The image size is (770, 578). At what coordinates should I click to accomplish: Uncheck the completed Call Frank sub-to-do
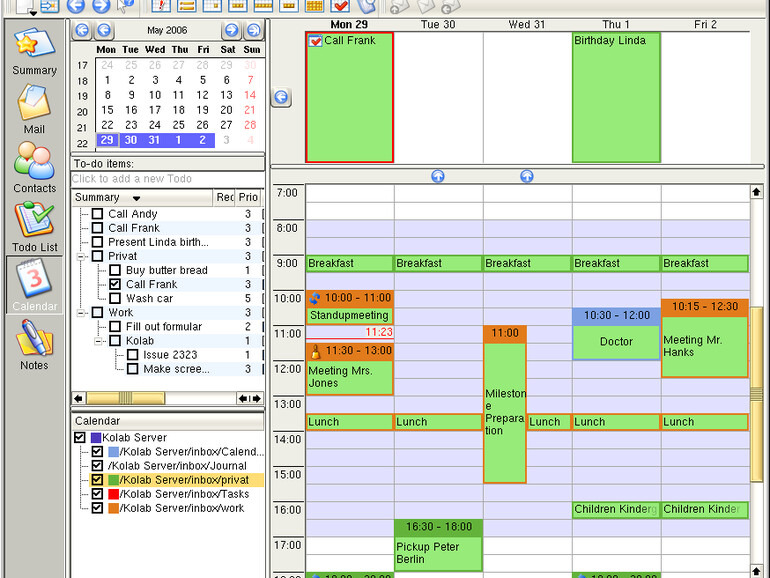115,284
